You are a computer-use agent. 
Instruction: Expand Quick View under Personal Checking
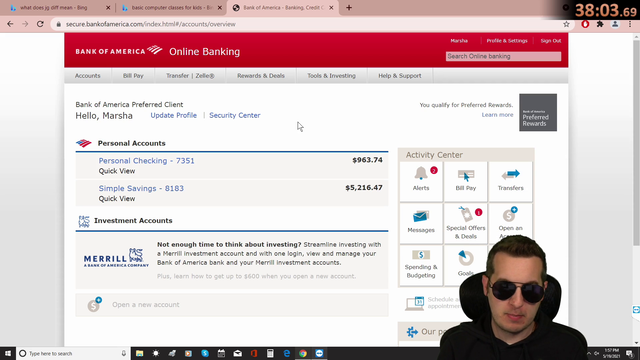117,171
